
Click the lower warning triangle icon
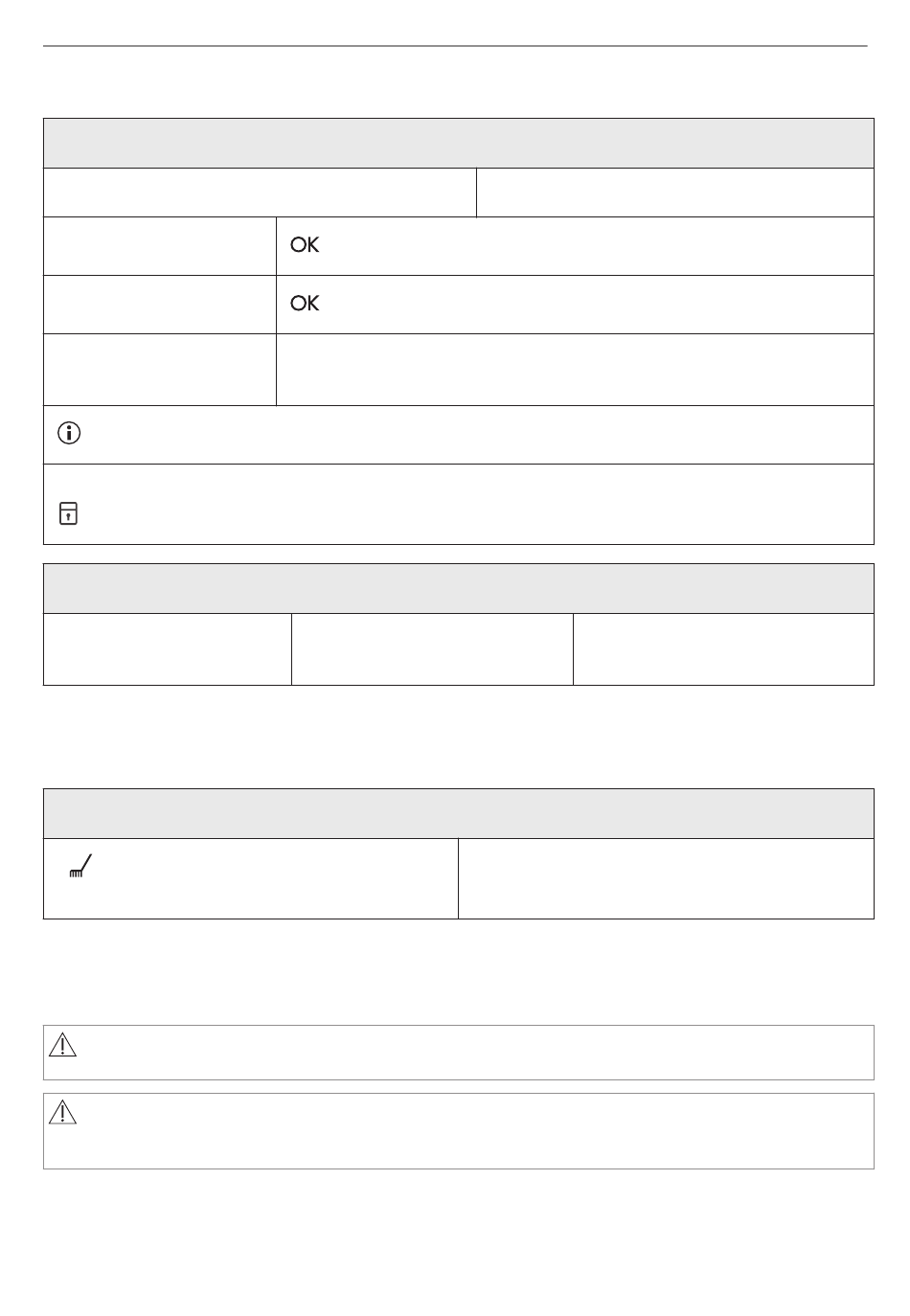(x=62, y=1112)
